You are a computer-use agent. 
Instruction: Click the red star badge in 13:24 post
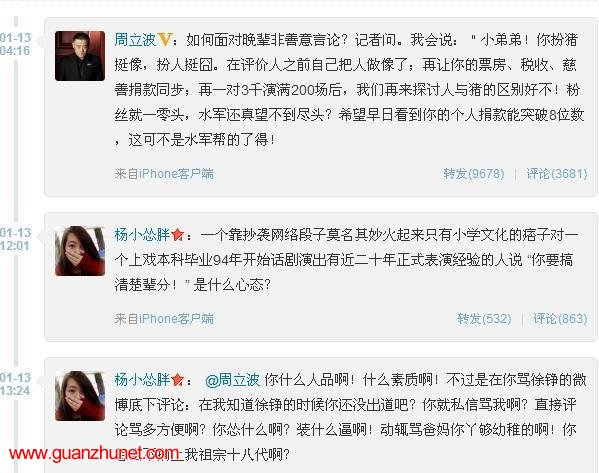tap(177, 379)
